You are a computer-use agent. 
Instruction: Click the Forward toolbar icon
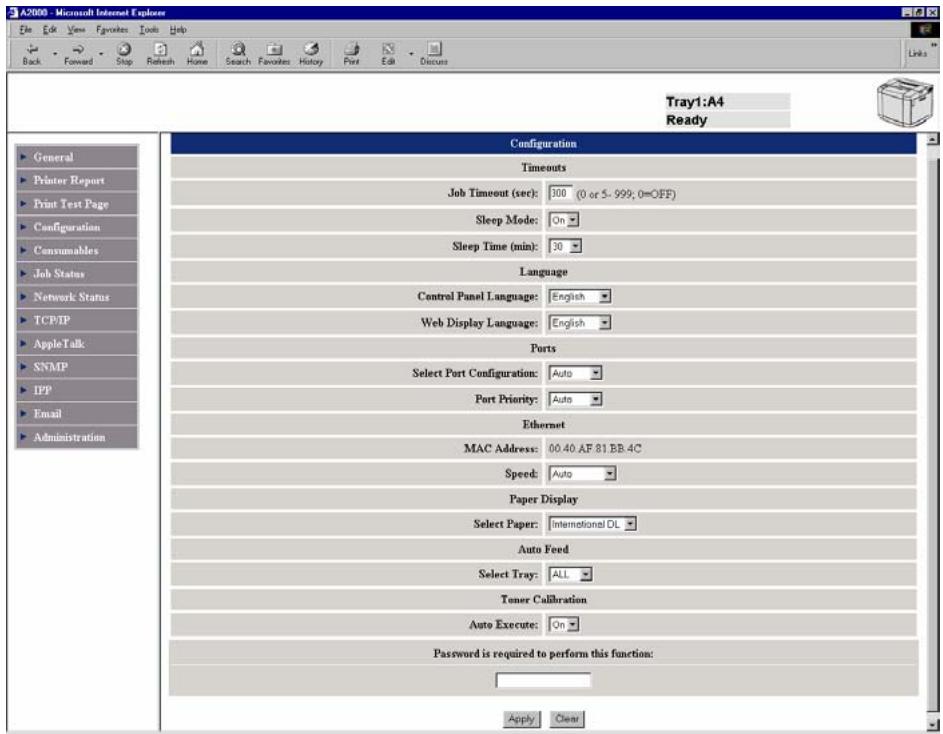point(78,54)
